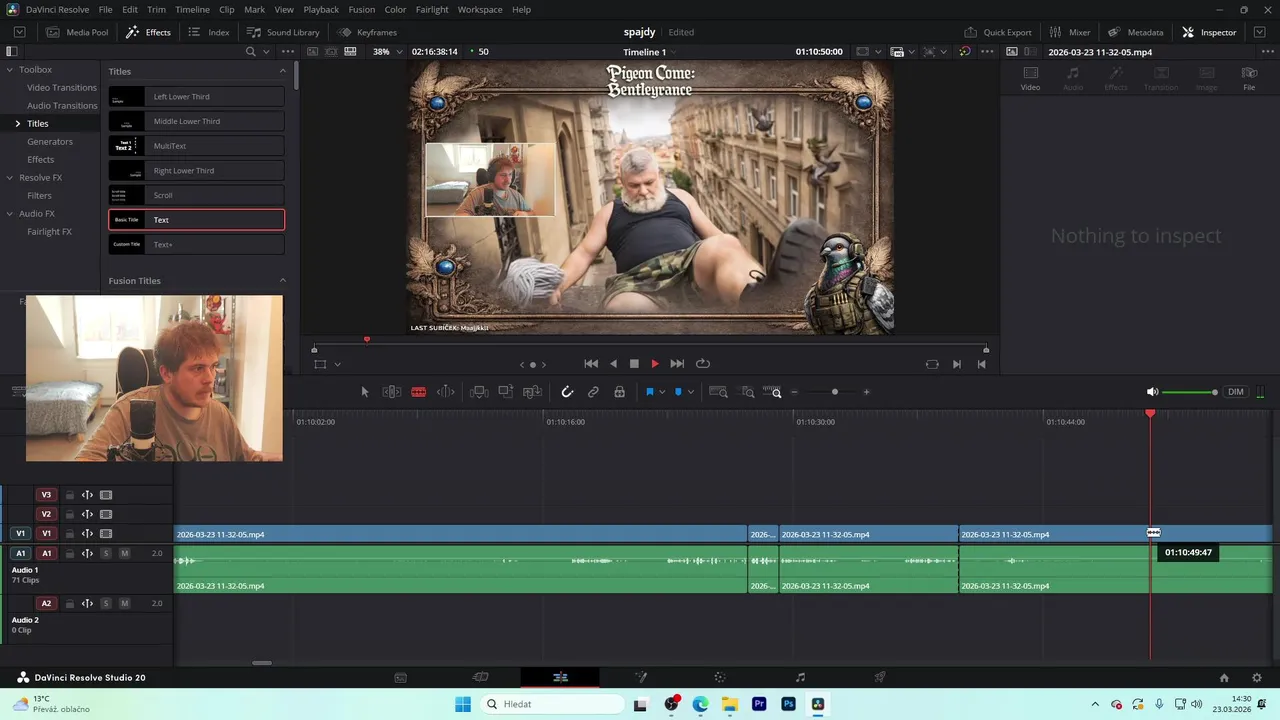The height and width of the screenshot is (720, 1280).
Task: Choose the Detail Zoom icon
Action: pos(747,392)
